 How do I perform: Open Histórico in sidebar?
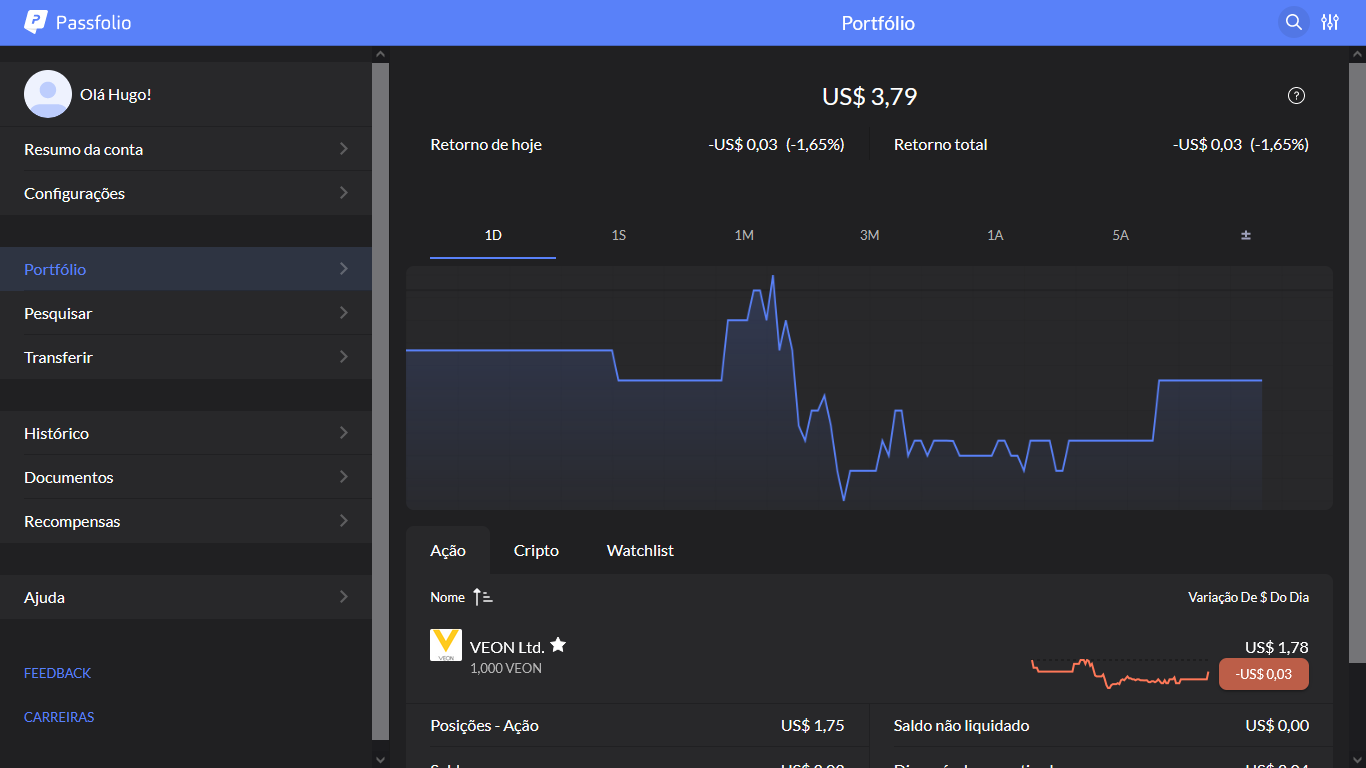click(186, 433)
